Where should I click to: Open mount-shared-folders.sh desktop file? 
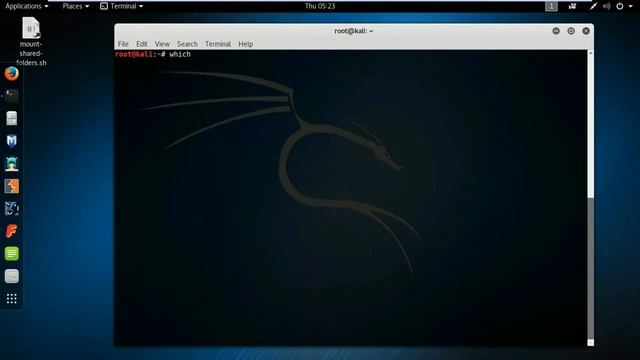pos(31,41)
